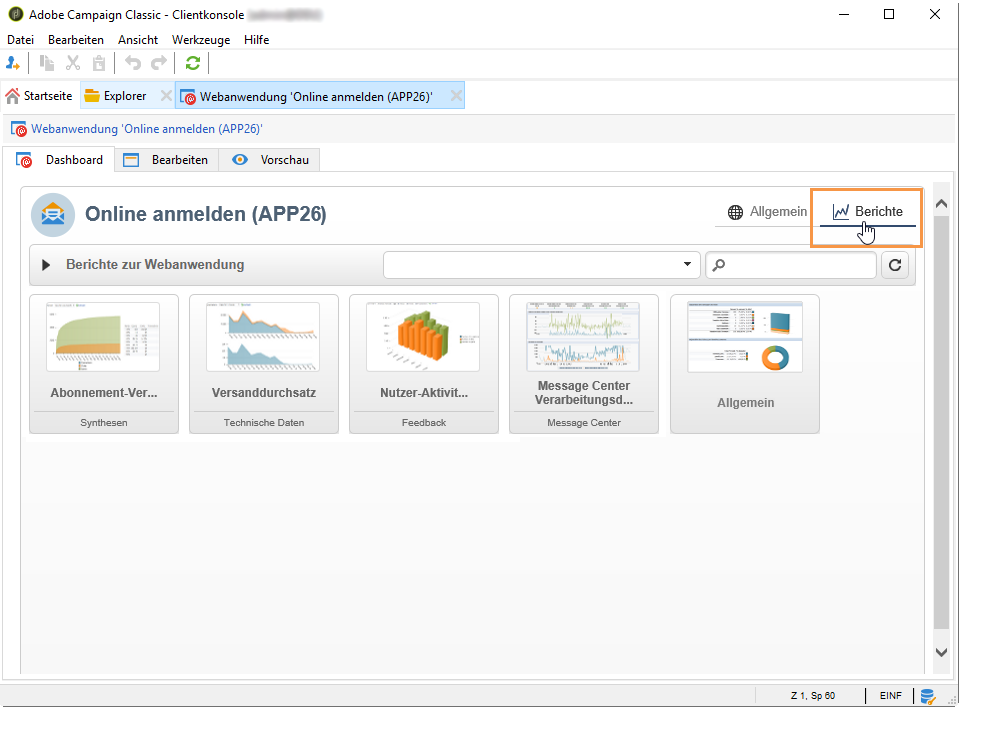Click the reload button next to search
This screenshot has width=993, height=743.
pyautogui.click(x=895, y=265)
